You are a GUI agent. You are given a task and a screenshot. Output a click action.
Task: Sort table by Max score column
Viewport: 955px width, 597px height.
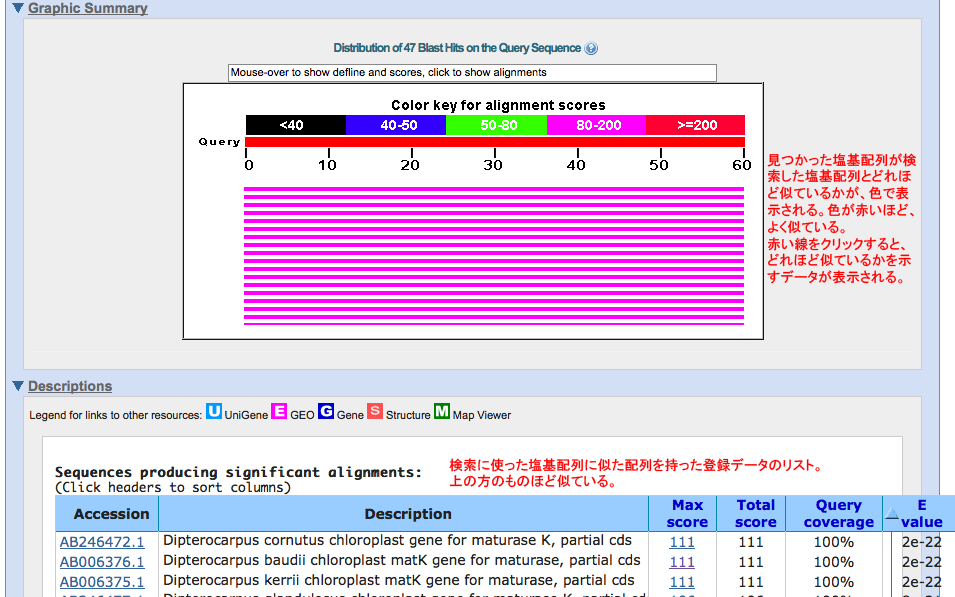coord(687,513)
